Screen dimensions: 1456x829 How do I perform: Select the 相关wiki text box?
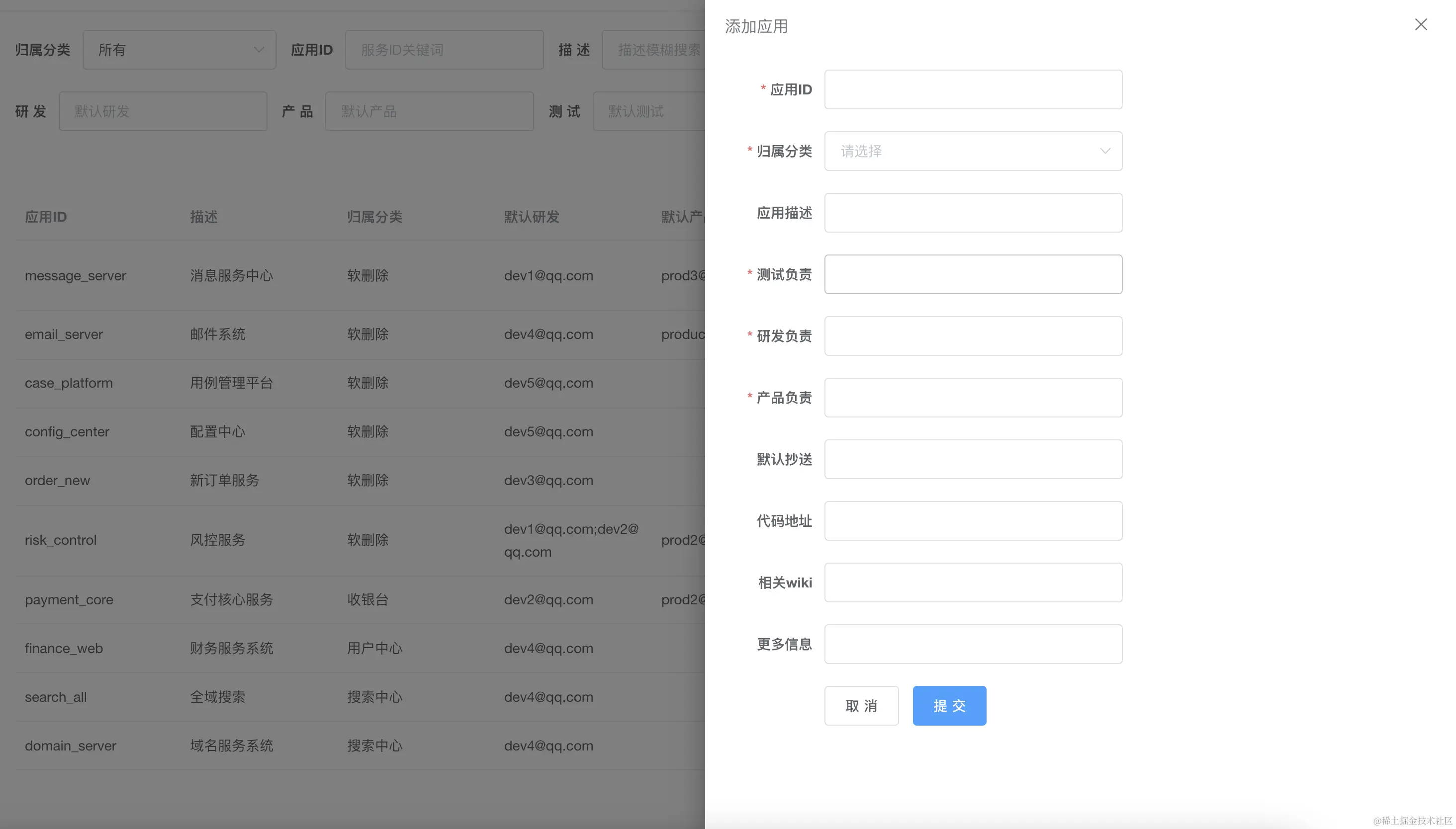pyautogui.click(x=972, y=582)
